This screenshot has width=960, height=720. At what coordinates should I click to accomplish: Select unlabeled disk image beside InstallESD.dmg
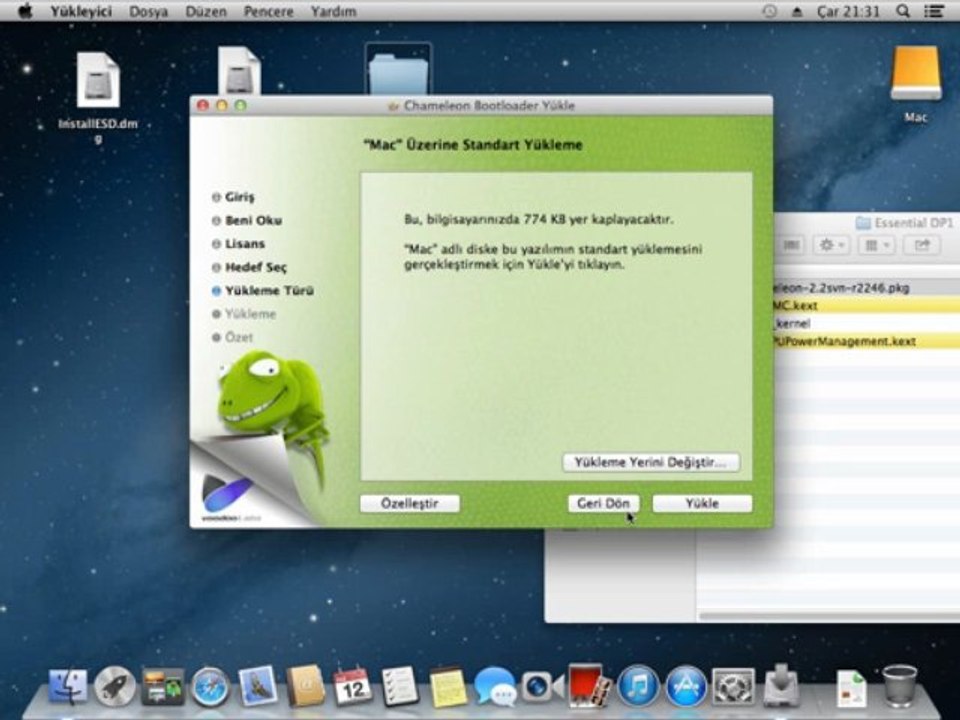point(239,71)
